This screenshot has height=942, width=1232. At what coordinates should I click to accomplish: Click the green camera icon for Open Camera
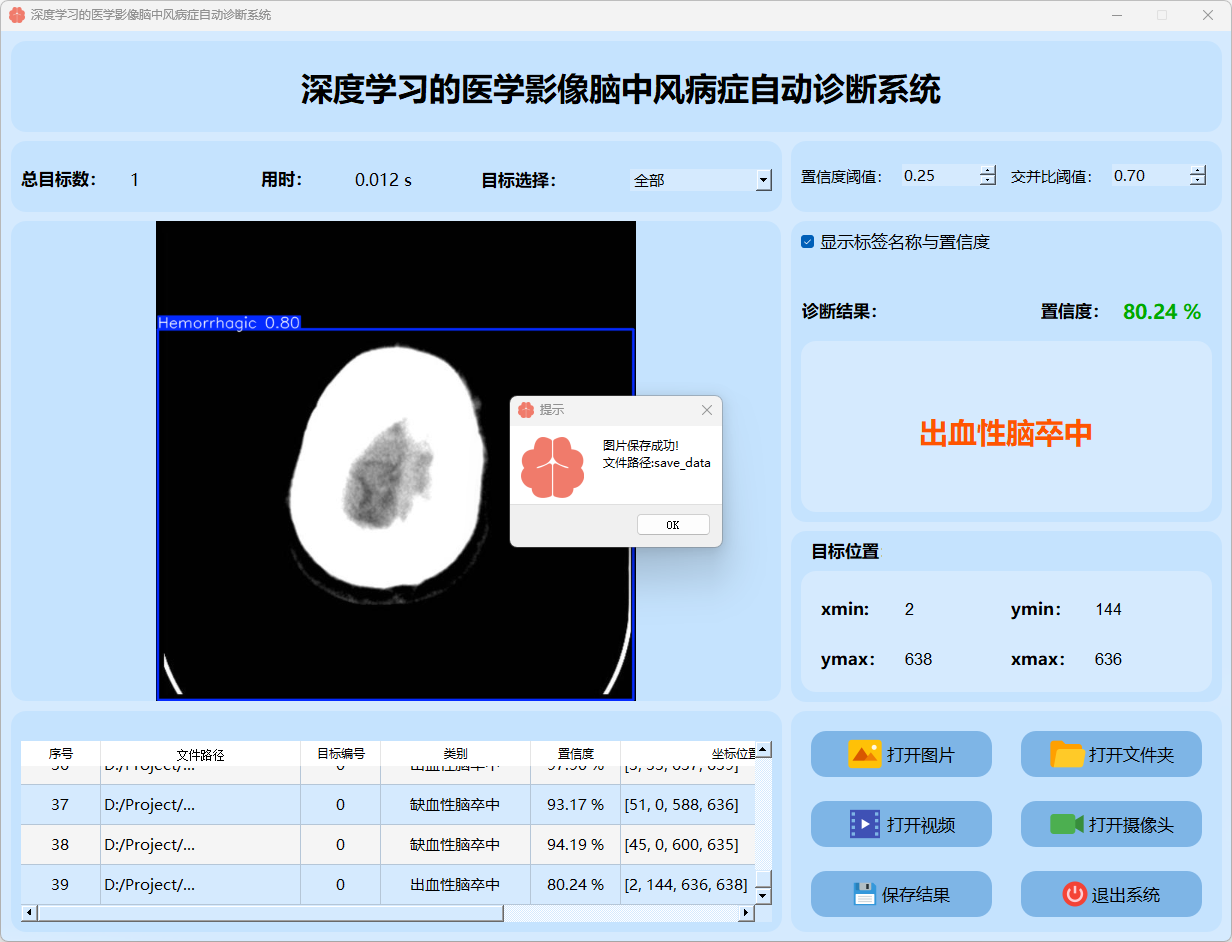(1067, 824)
